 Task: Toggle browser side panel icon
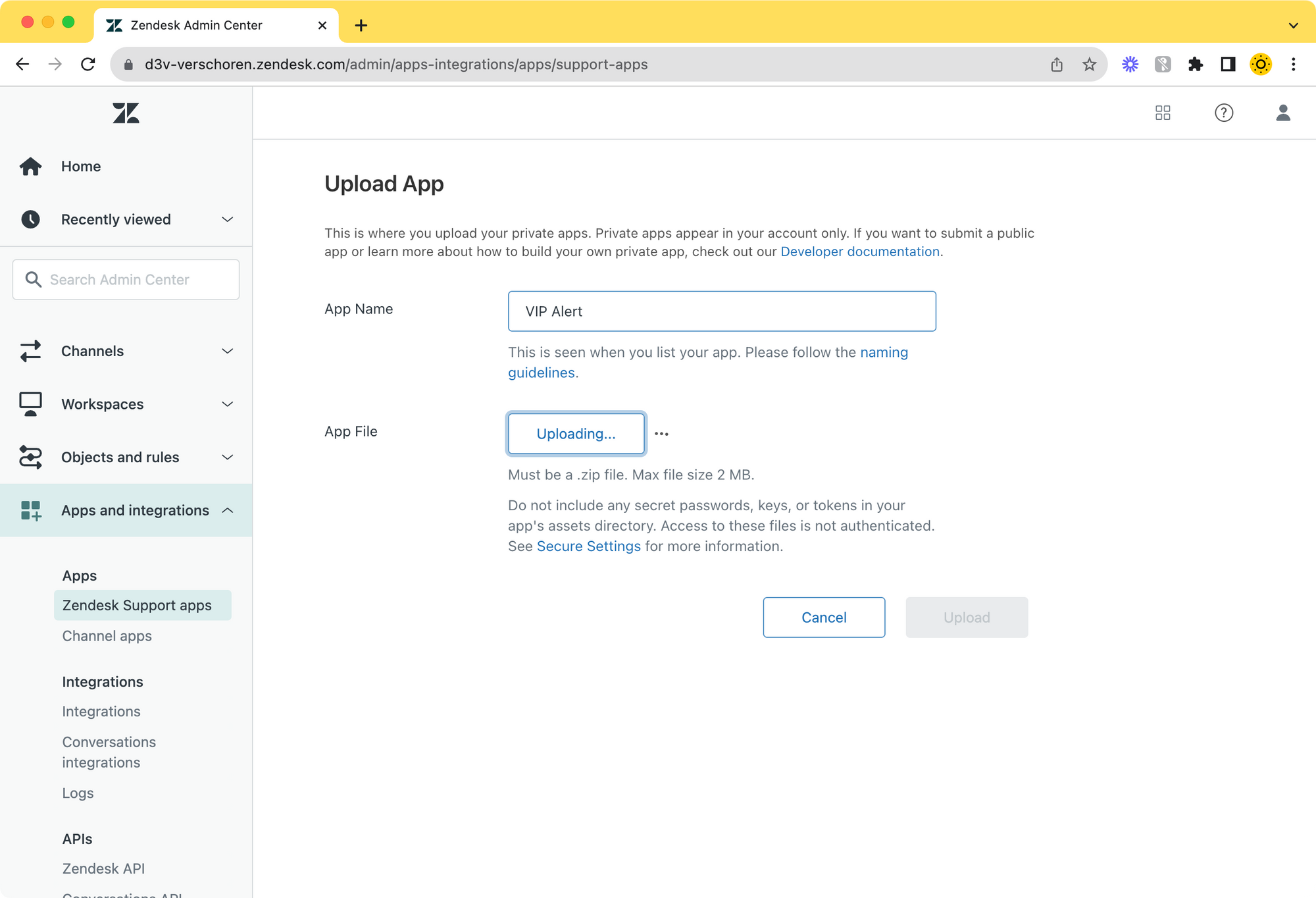pos(1228,65)
